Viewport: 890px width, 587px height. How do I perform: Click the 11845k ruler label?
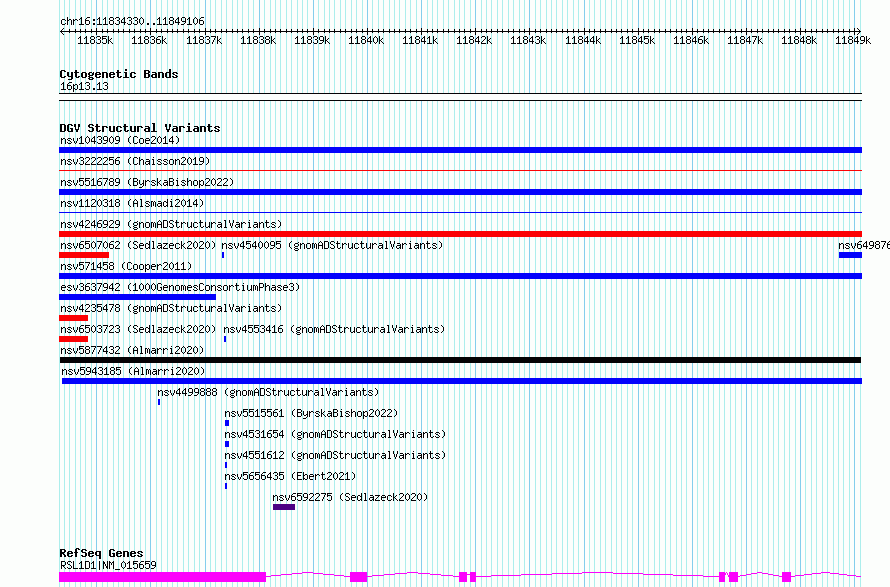point(637,40)
